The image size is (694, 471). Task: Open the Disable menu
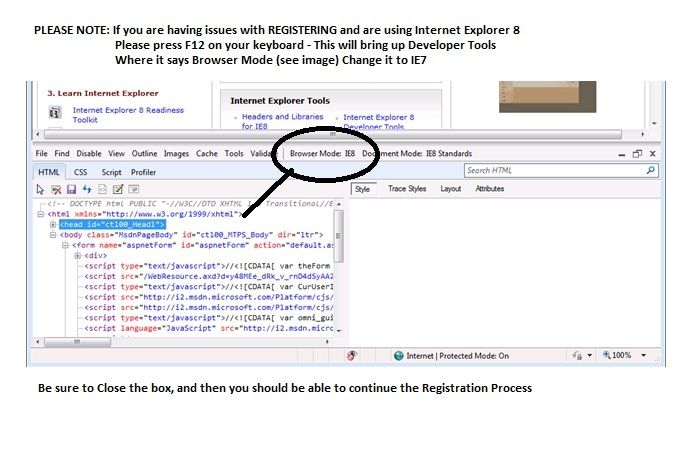point(89,154)
